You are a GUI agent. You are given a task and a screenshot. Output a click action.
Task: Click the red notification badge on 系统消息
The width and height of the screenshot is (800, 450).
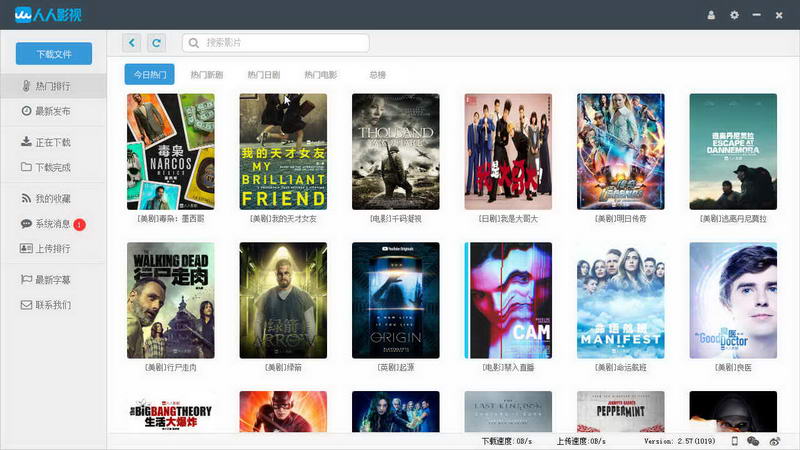coord(79,224)
